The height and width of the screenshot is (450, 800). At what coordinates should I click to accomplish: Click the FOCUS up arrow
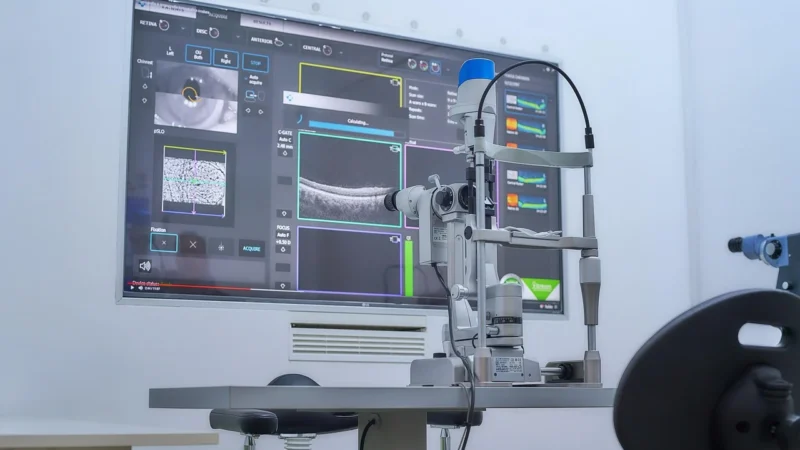283,249
